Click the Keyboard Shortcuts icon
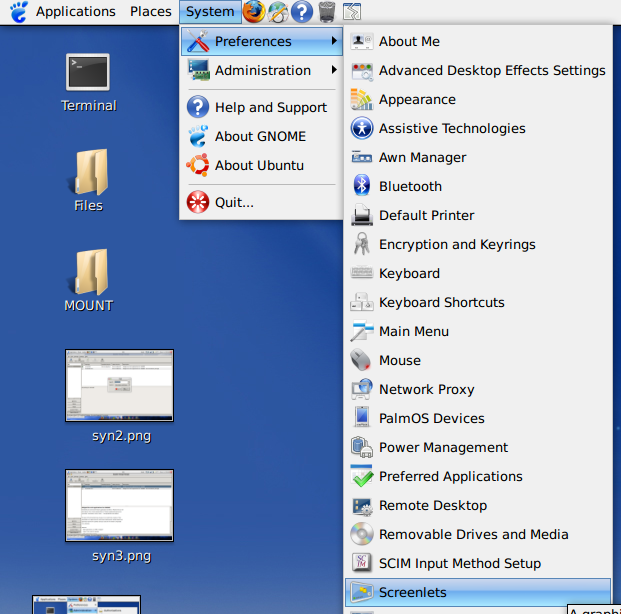Screen dimensions: 621x614 tap(362, 303)
